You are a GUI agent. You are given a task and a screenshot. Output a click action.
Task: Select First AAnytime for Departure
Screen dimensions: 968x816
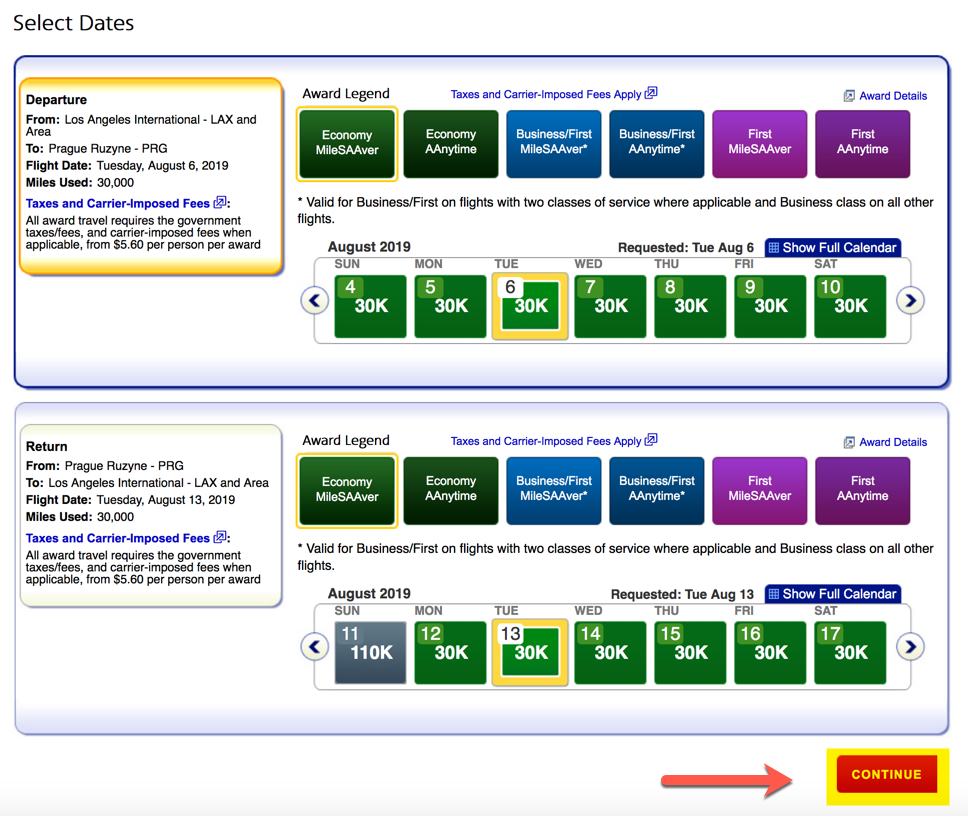[x=862, y=143]
